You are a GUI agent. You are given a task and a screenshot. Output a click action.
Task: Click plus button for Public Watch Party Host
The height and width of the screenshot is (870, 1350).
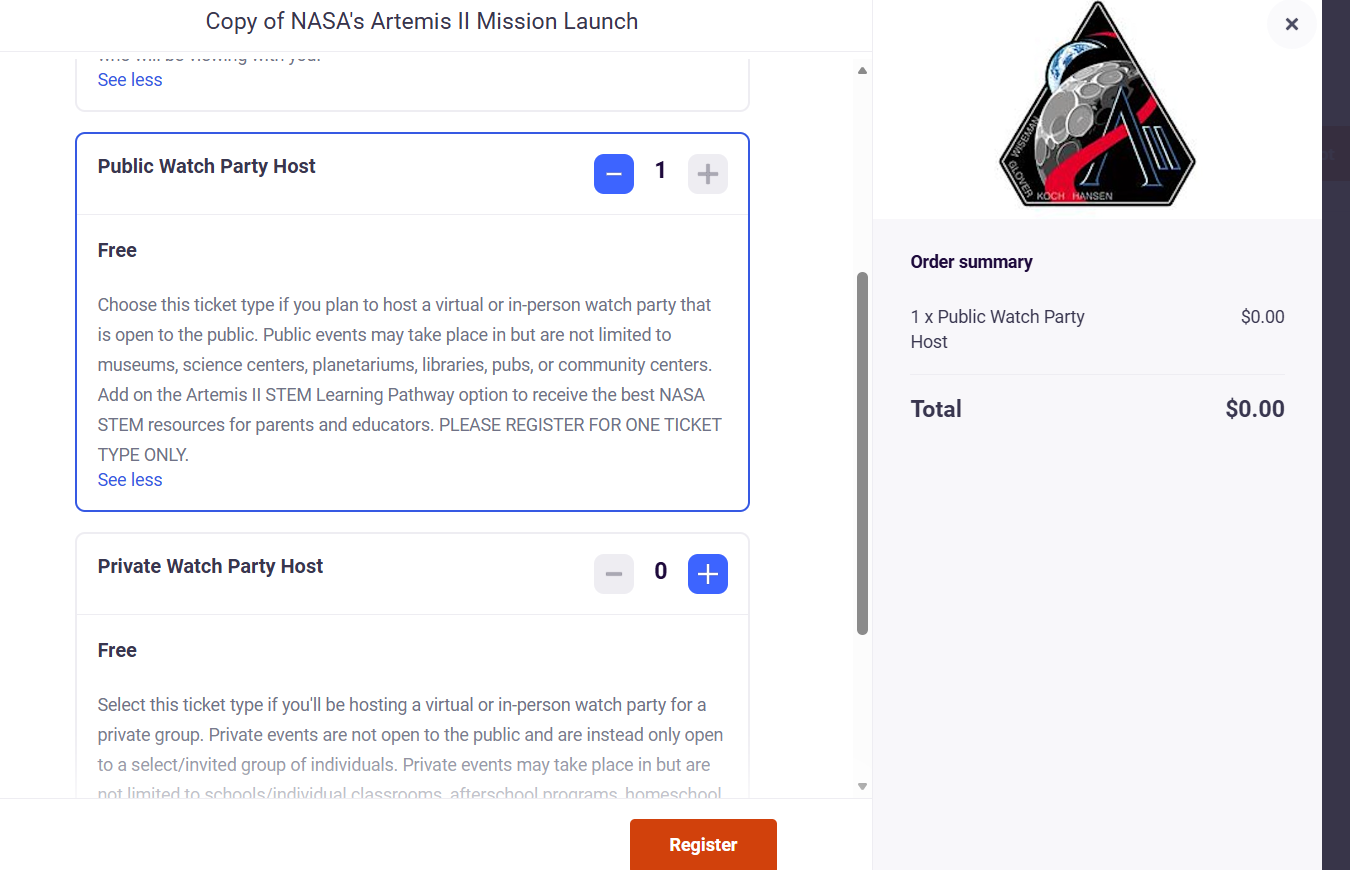point(708,174)
